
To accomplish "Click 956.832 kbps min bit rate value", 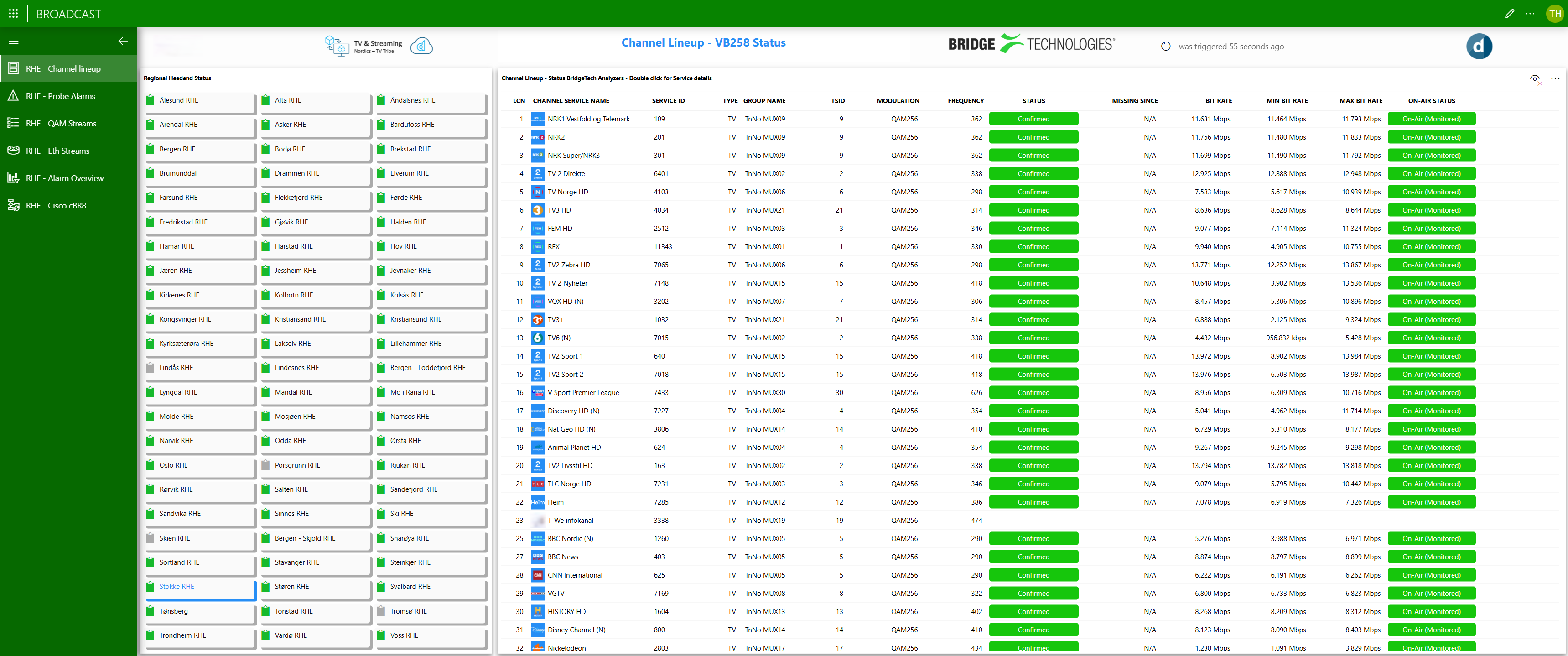I will pos(1286,338).
